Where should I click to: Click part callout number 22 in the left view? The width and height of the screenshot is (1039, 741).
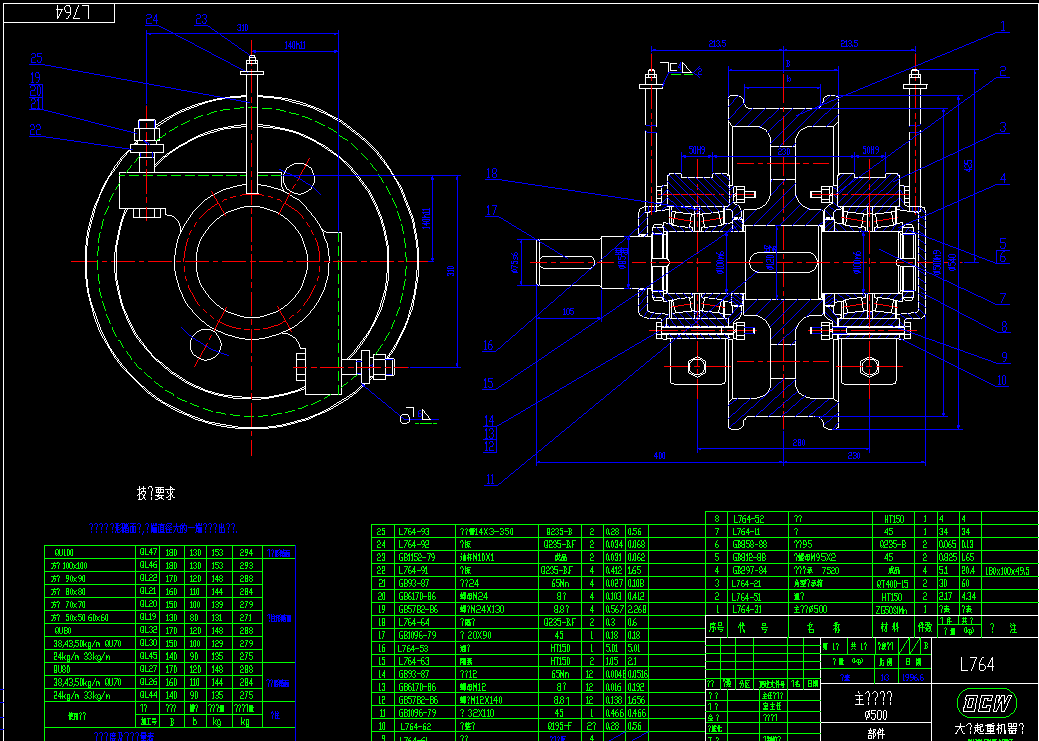pos(36,129)
